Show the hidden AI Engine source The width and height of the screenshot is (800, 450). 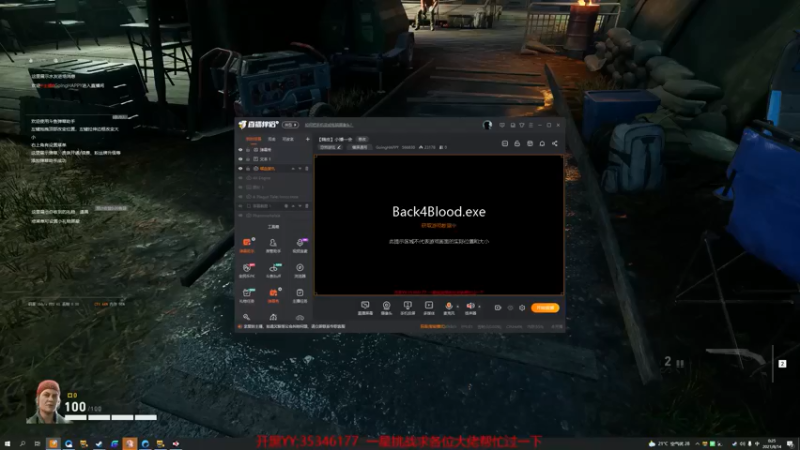coord(240,178)
